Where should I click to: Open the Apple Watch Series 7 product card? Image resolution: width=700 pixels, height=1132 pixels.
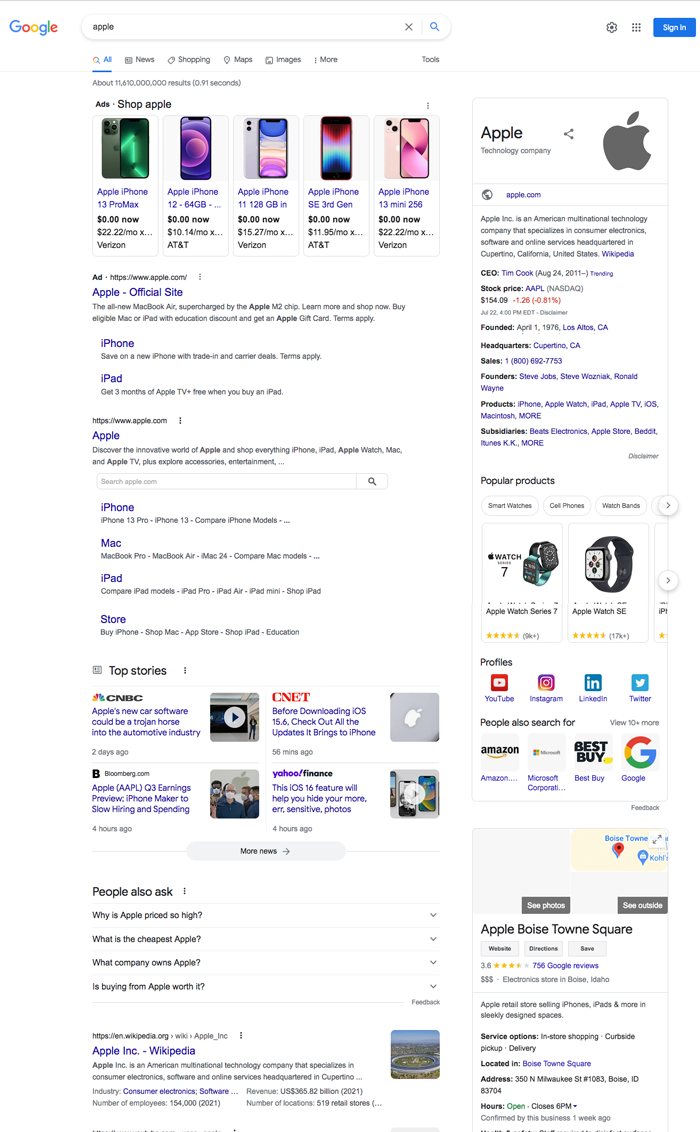pos(522,582)
